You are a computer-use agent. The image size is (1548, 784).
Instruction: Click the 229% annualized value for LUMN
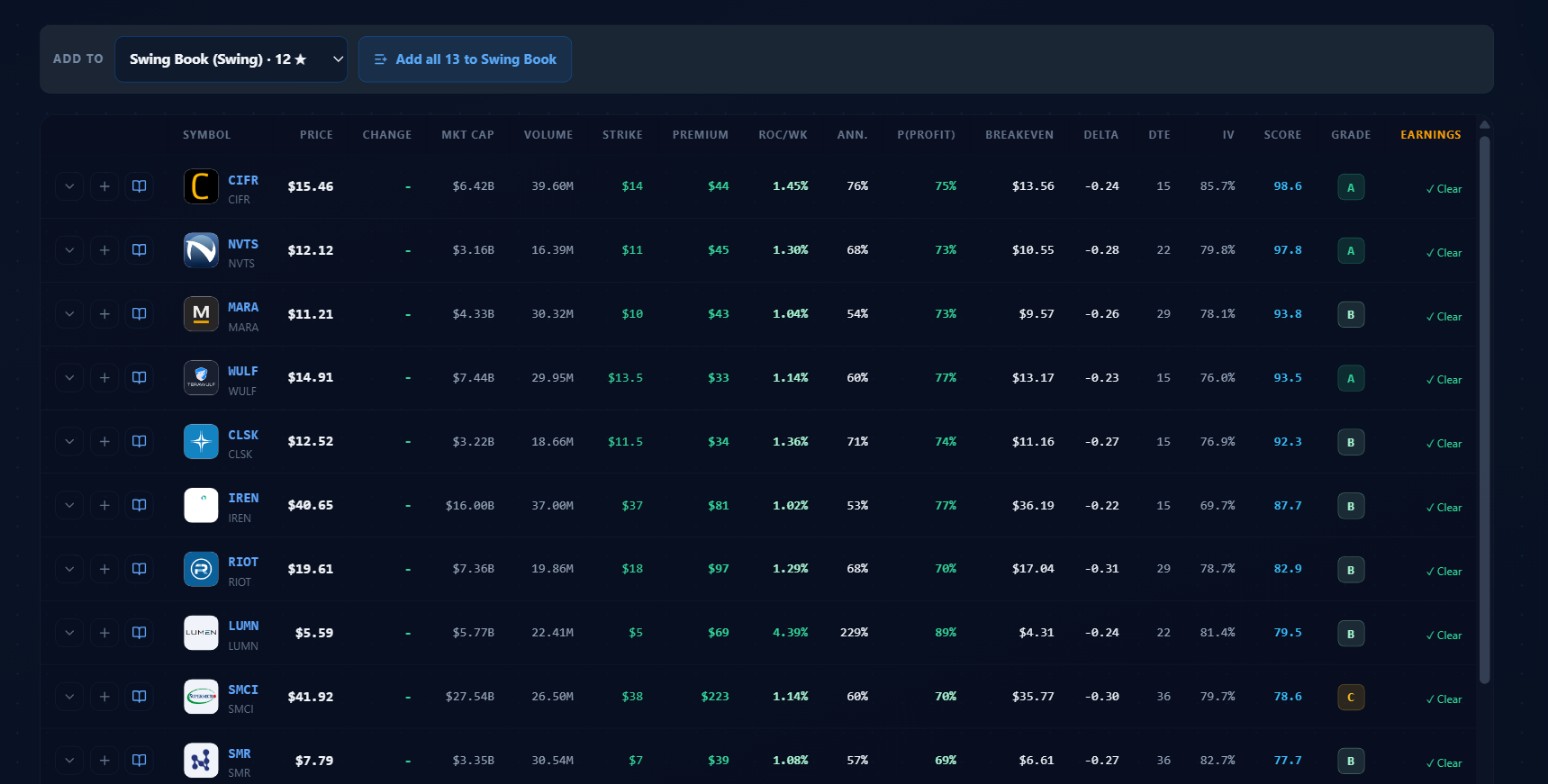pyautogui.click(x=853, y=633)
